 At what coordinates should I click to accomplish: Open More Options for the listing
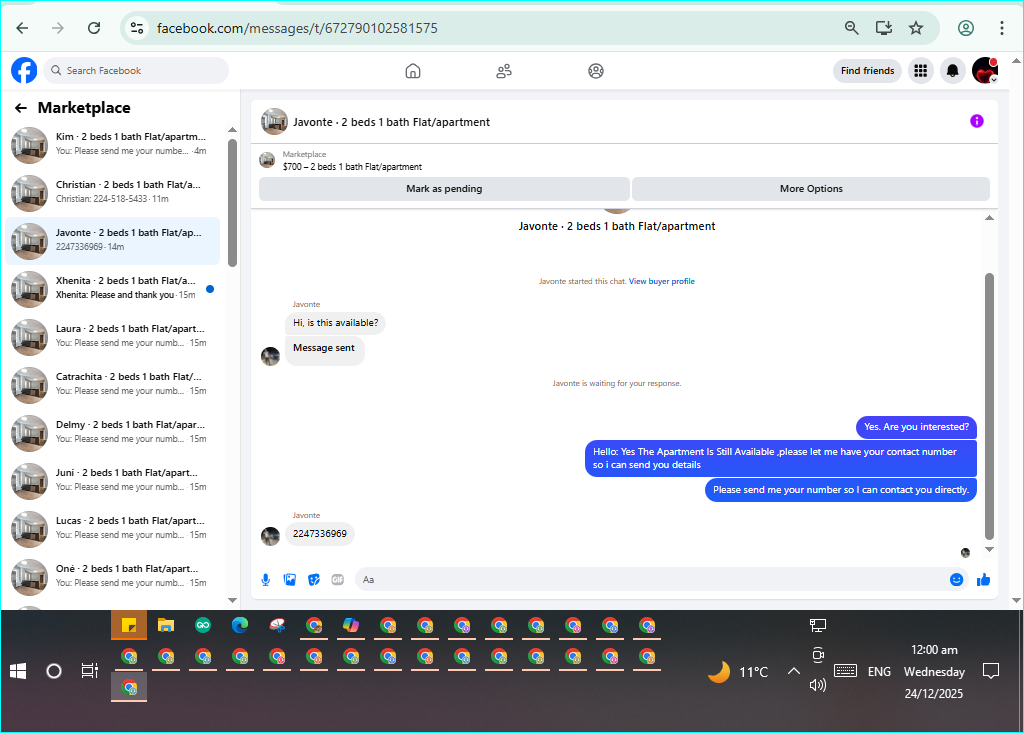[810, 189]
